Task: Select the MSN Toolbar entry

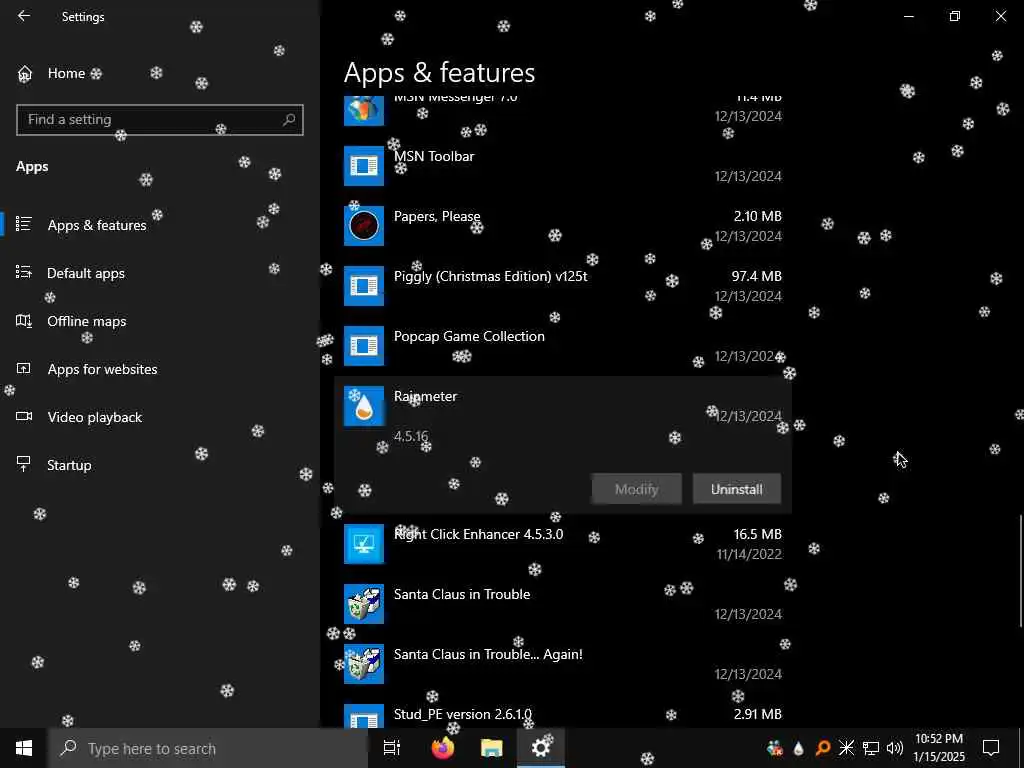Action: click(563, 166)
